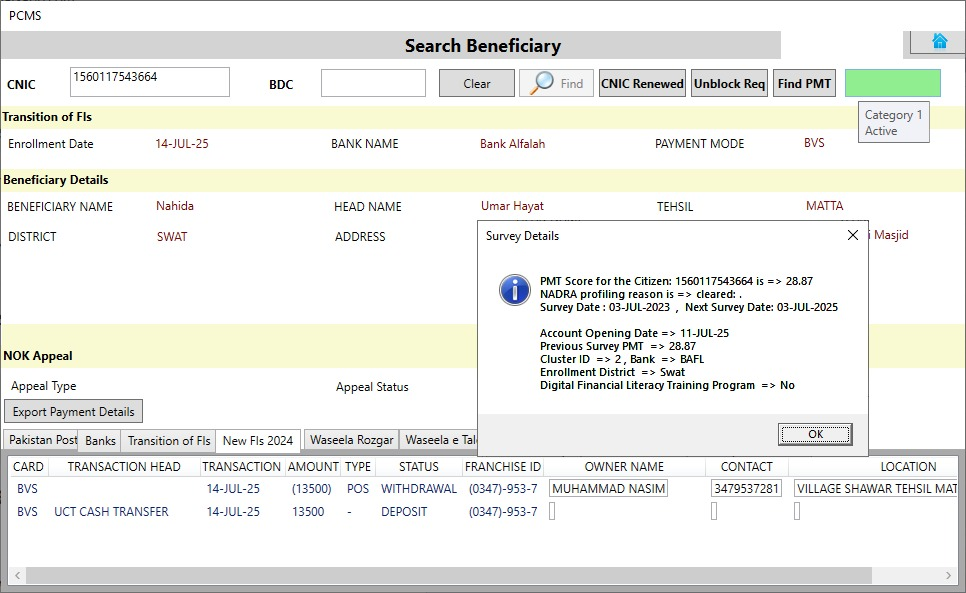Click the POS type cell
Image resolution: width=966 pixels, height=593 pixels.
[x=358, y=488]
